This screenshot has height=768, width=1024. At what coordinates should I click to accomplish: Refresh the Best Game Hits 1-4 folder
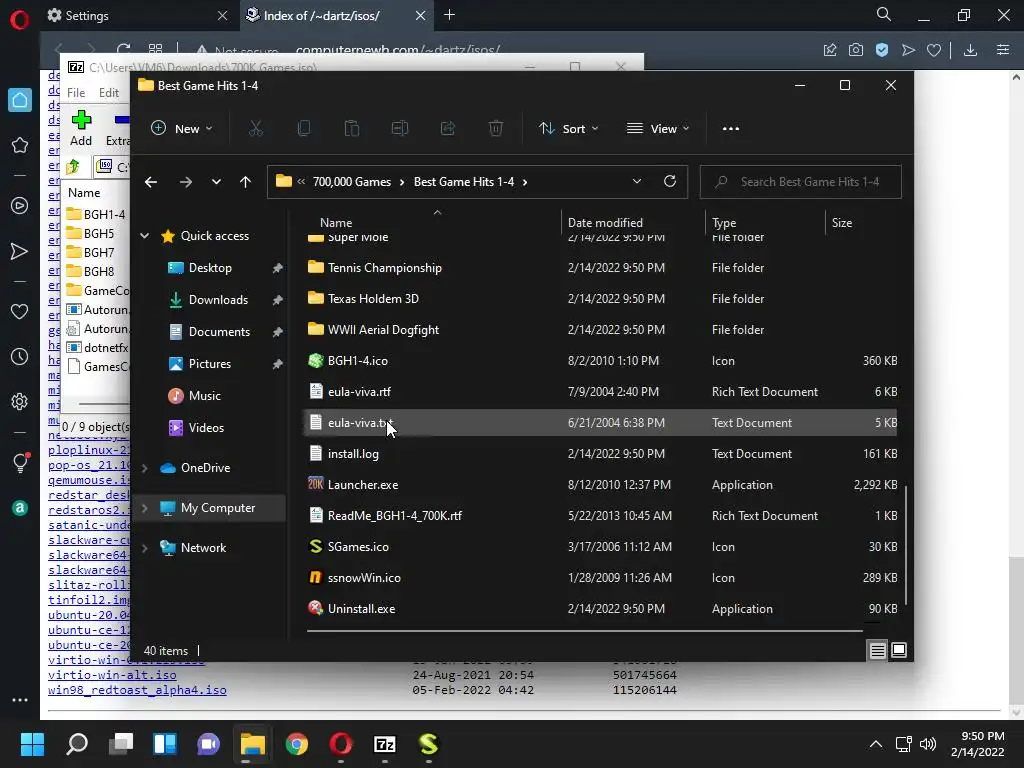click(669, 182)
